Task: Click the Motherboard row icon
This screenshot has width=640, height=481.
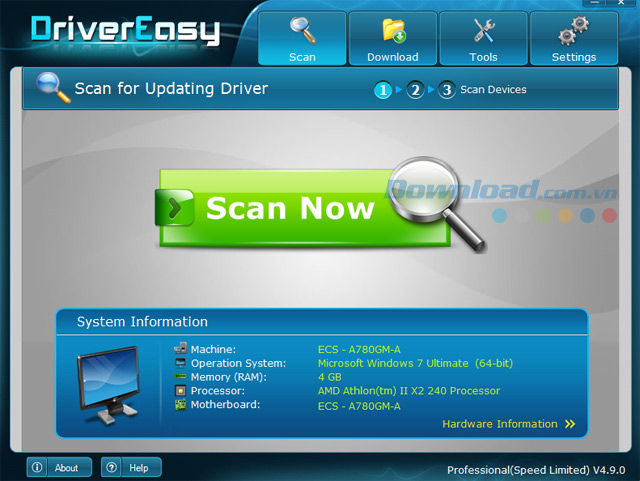Action: click(x=180, y=405)
